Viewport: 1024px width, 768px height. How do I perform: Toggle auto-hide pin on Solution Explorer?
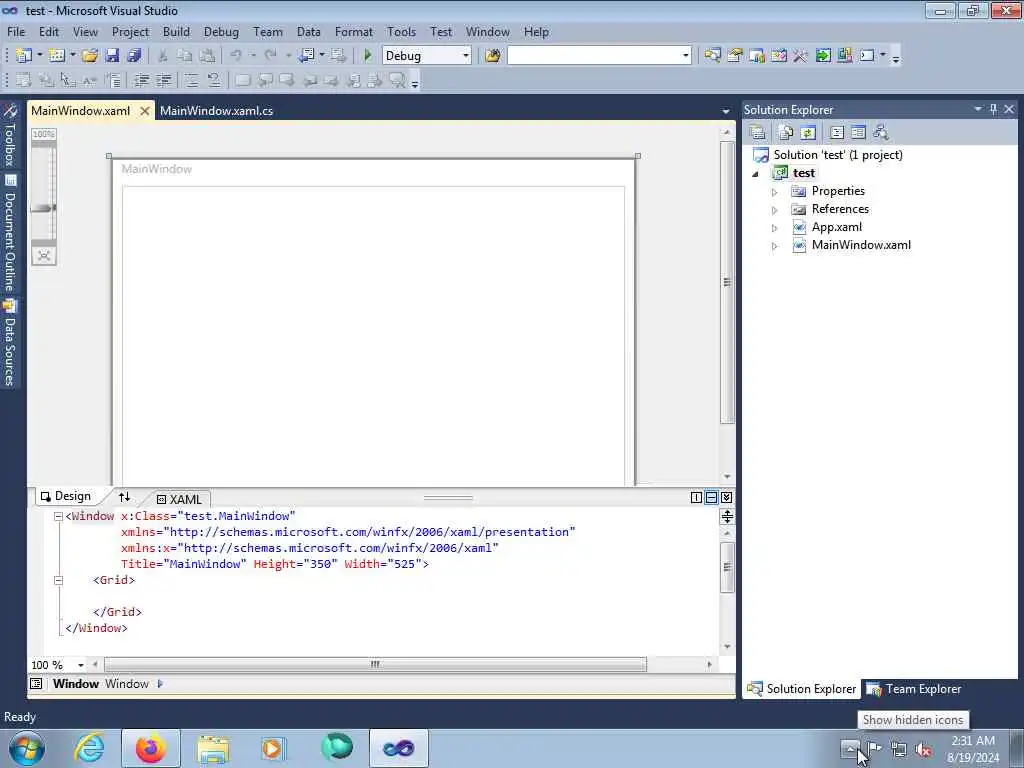click(x=993, y=109)
